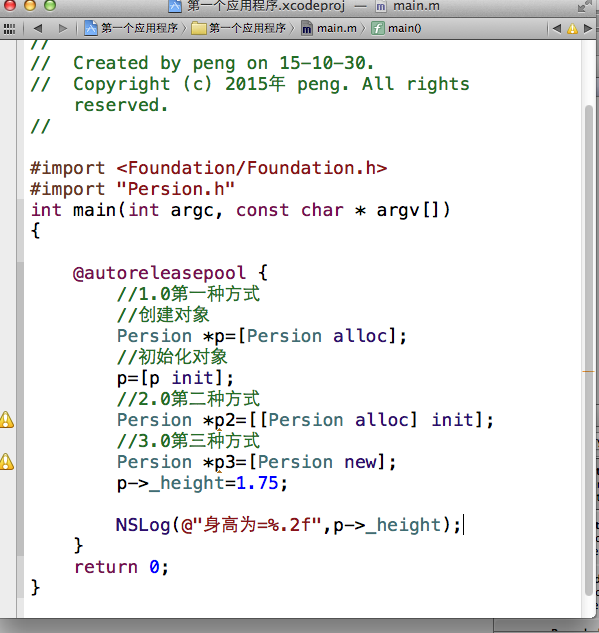Click the xcodeproj title bar icon

pyautogui.click(x=175, y=6)
